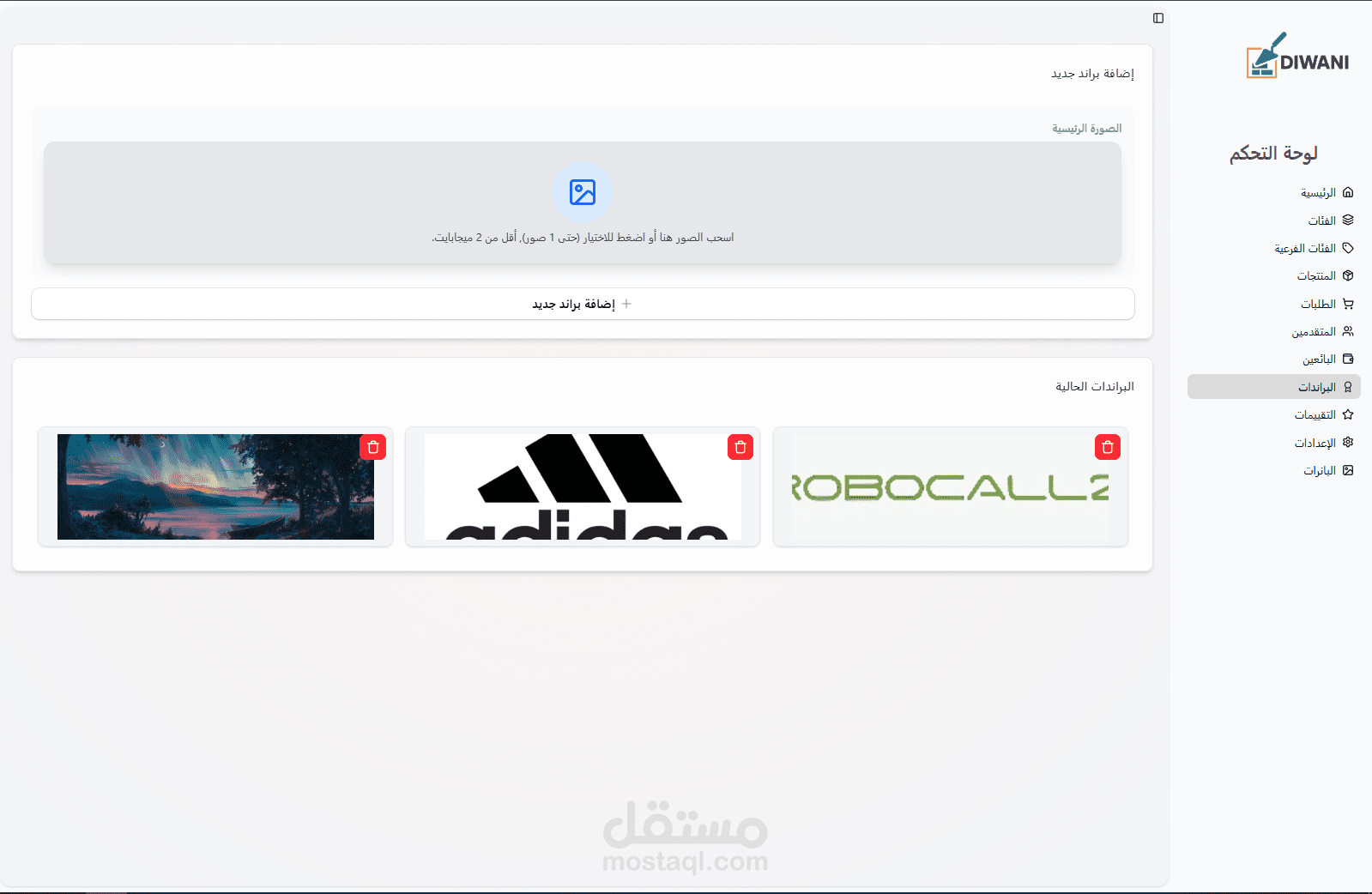The width and height of the screenshot is (1372, 894).
Task: Delete the Adidas brand card
Action: coord(740,447)
